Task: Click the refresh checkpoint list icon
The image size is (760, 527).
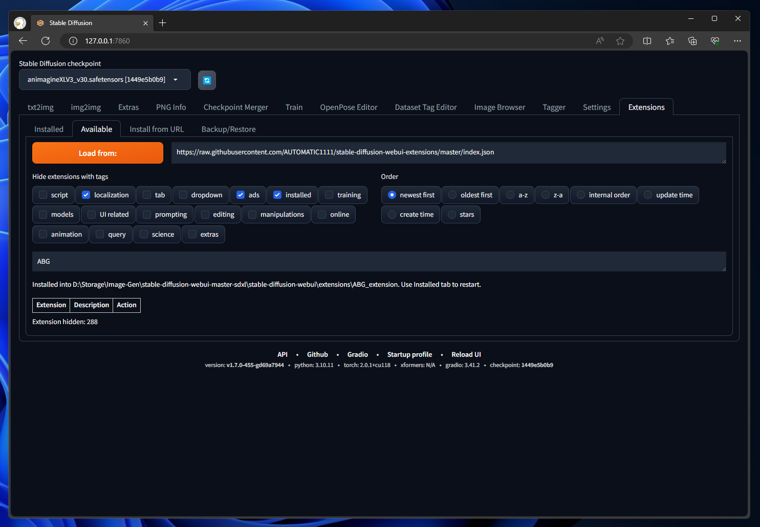Action: pos(207,80)
